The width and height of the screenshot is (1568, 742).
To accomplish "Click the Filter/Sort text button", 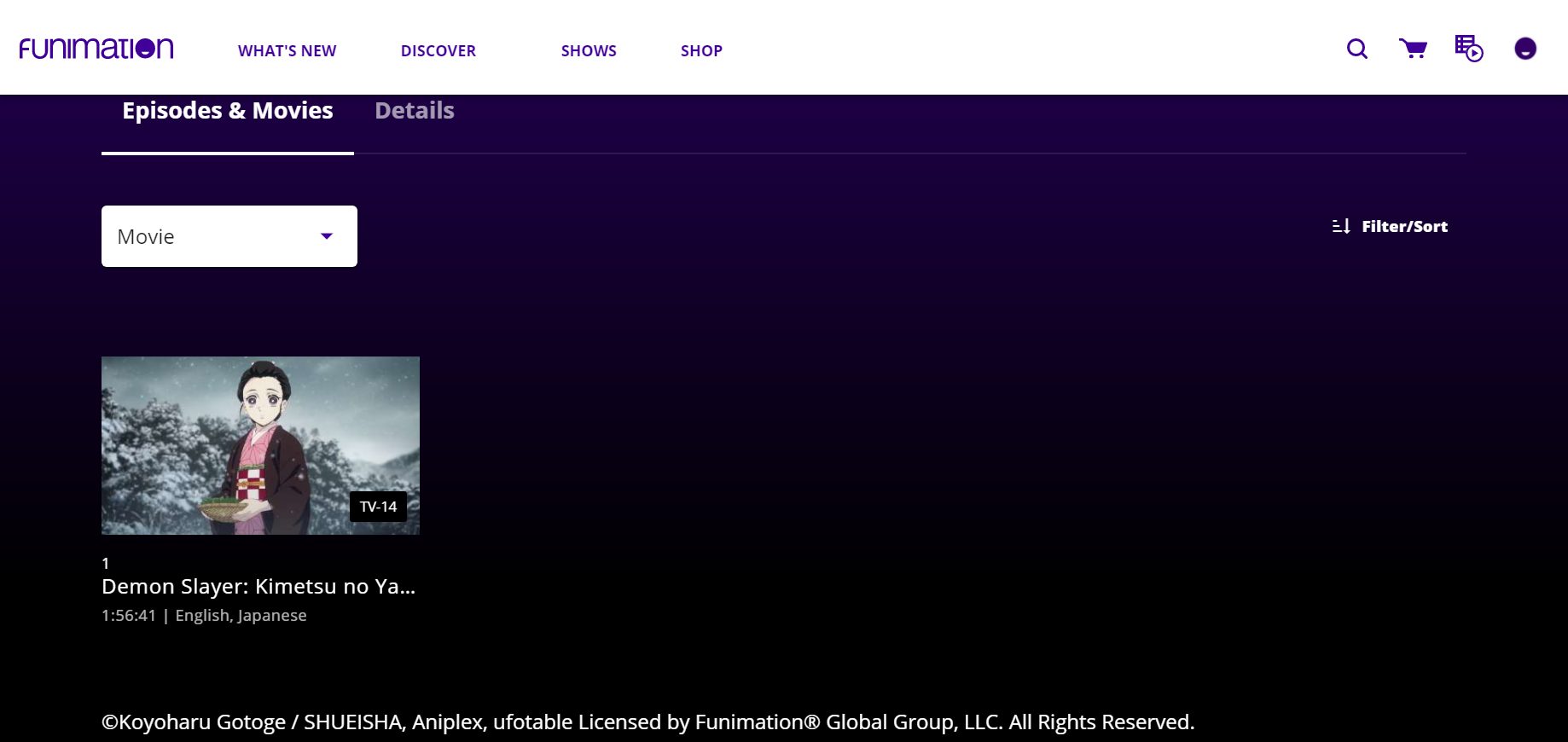I will coord(1404,226).
